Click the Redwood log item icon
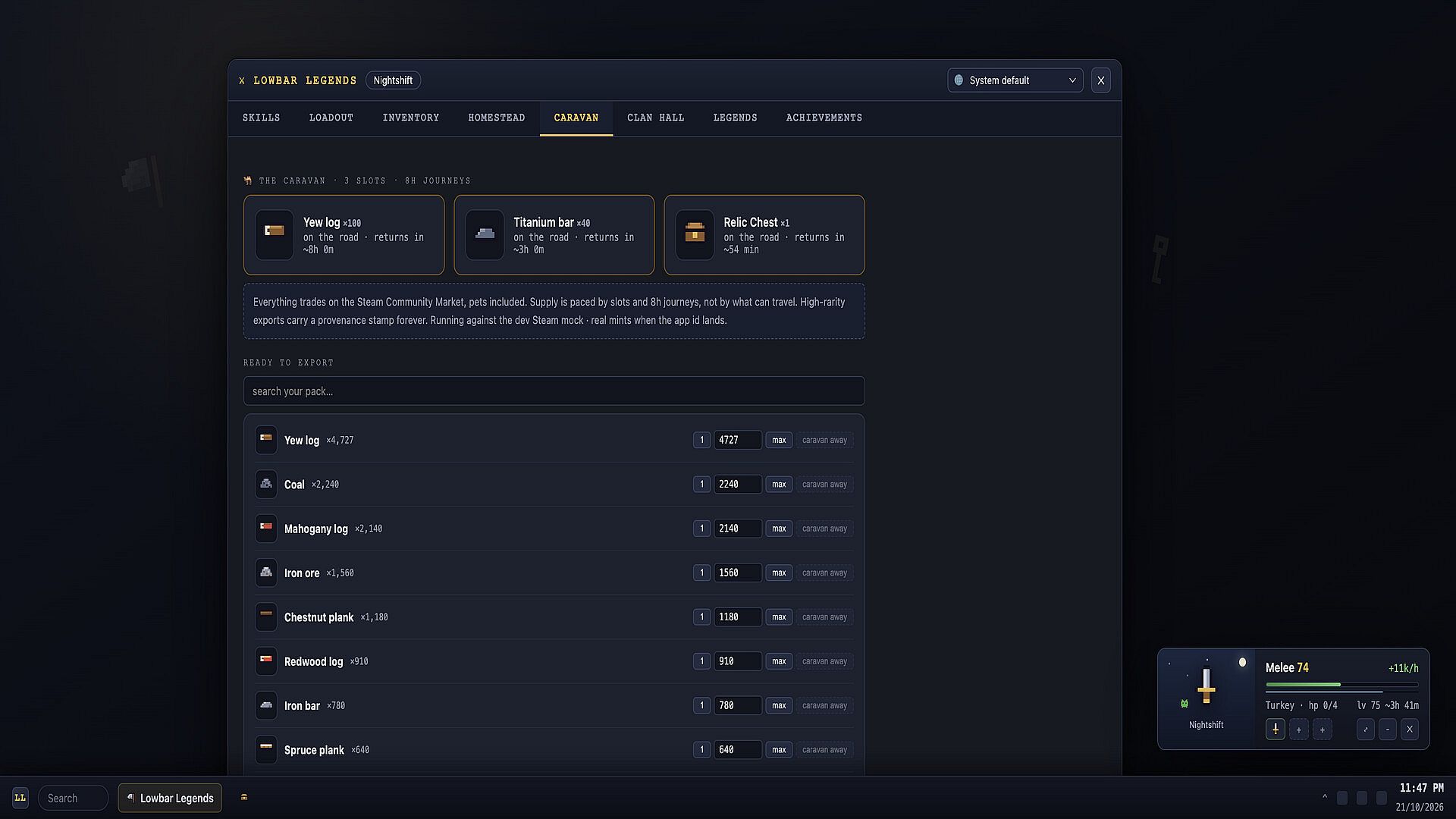The width and height of the screenshot is (1456, 819). coord(266,661)
